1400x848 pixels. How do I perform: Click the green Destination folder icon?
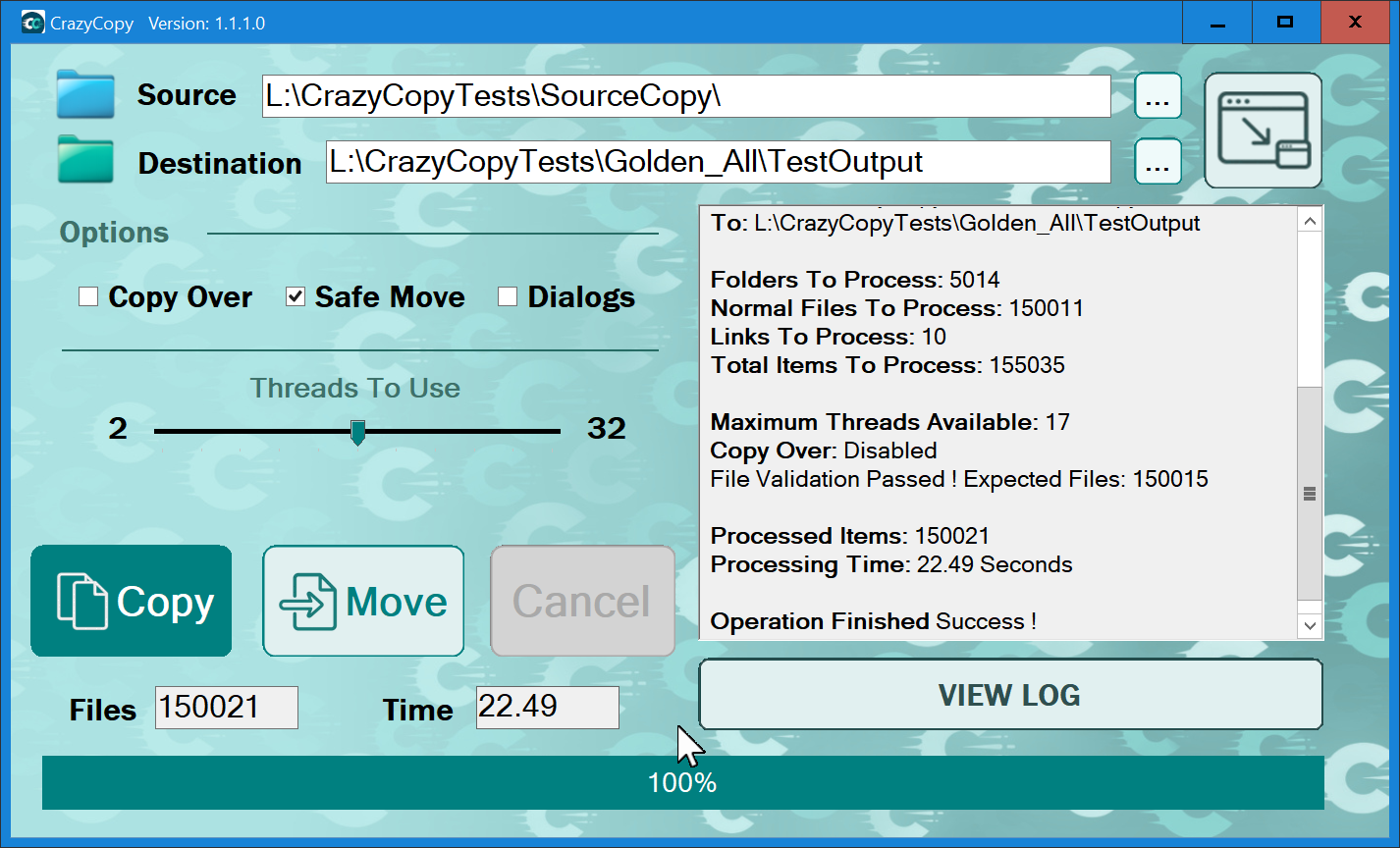[x=85, y=160]
